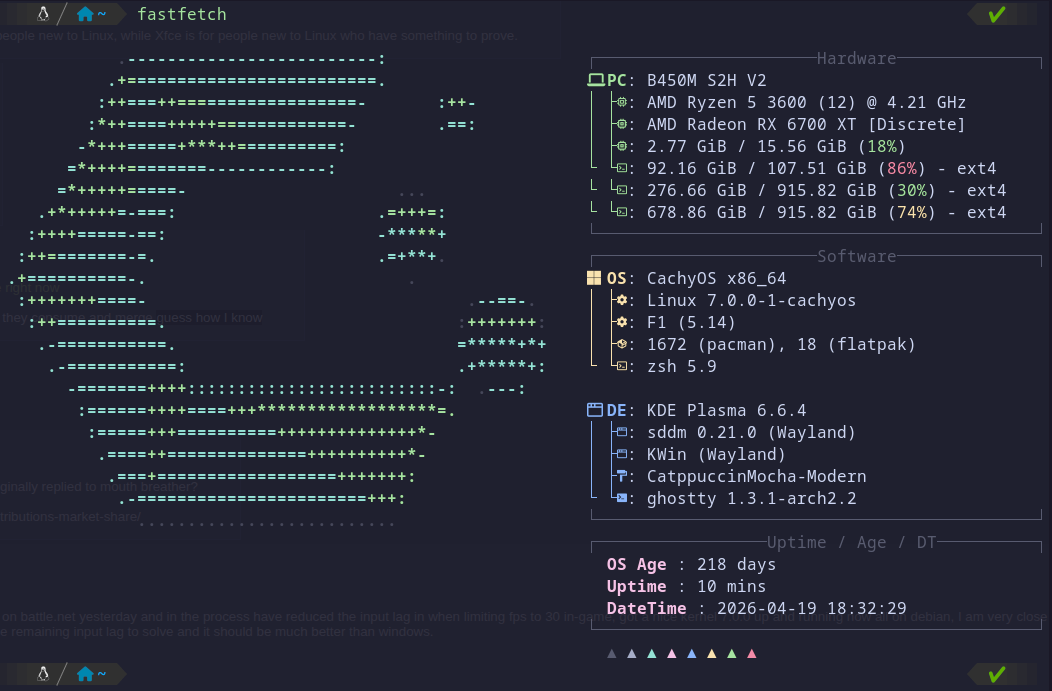Click the memory icon beside 2.77 GiB

tap(622, 146)
